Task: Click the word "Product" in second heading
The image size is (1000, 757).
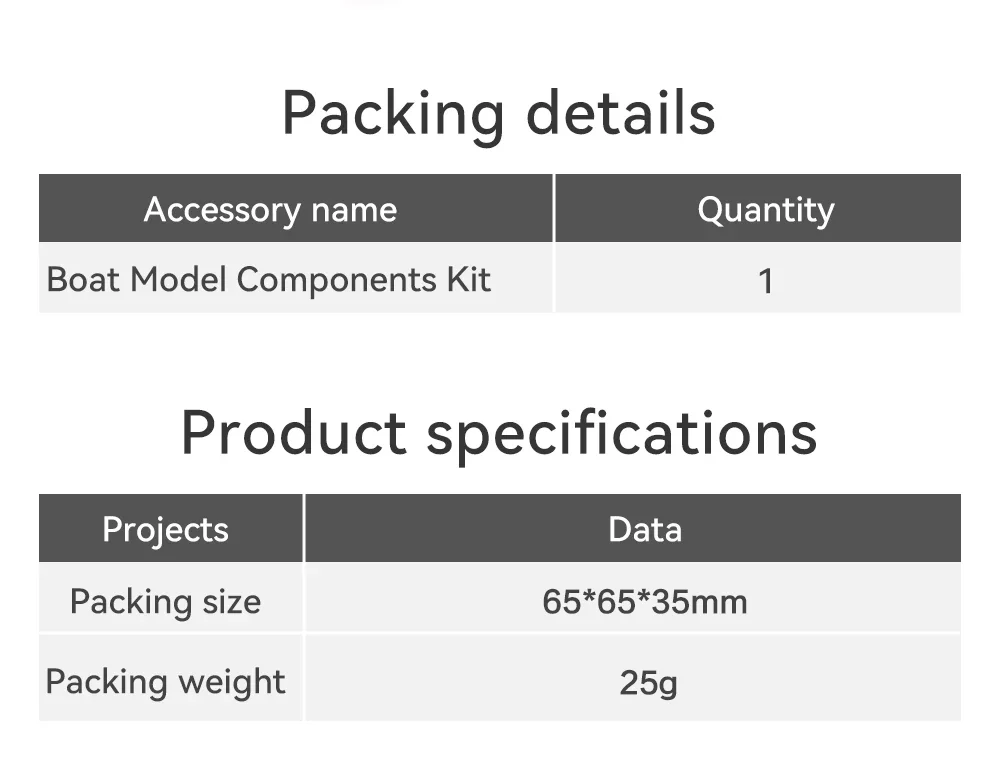Action: 293,433
